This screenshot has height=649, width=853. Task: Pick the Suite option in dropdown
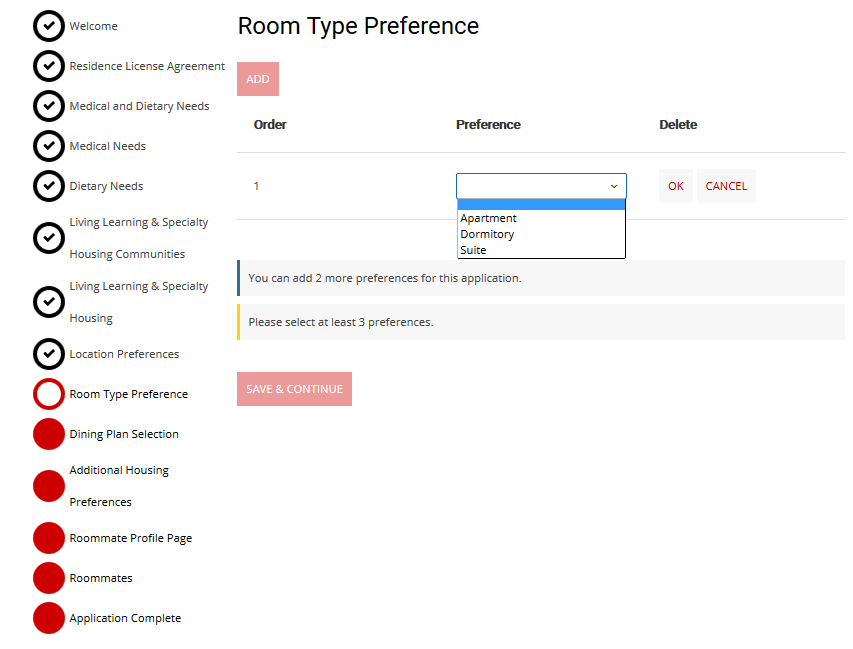pyautogui.click(x=473, y=250)
